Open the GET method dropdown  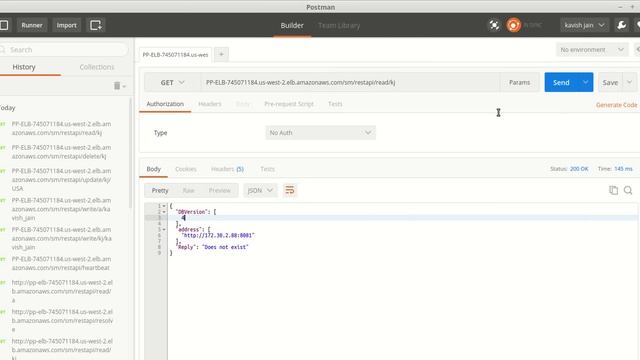point(172,82)
